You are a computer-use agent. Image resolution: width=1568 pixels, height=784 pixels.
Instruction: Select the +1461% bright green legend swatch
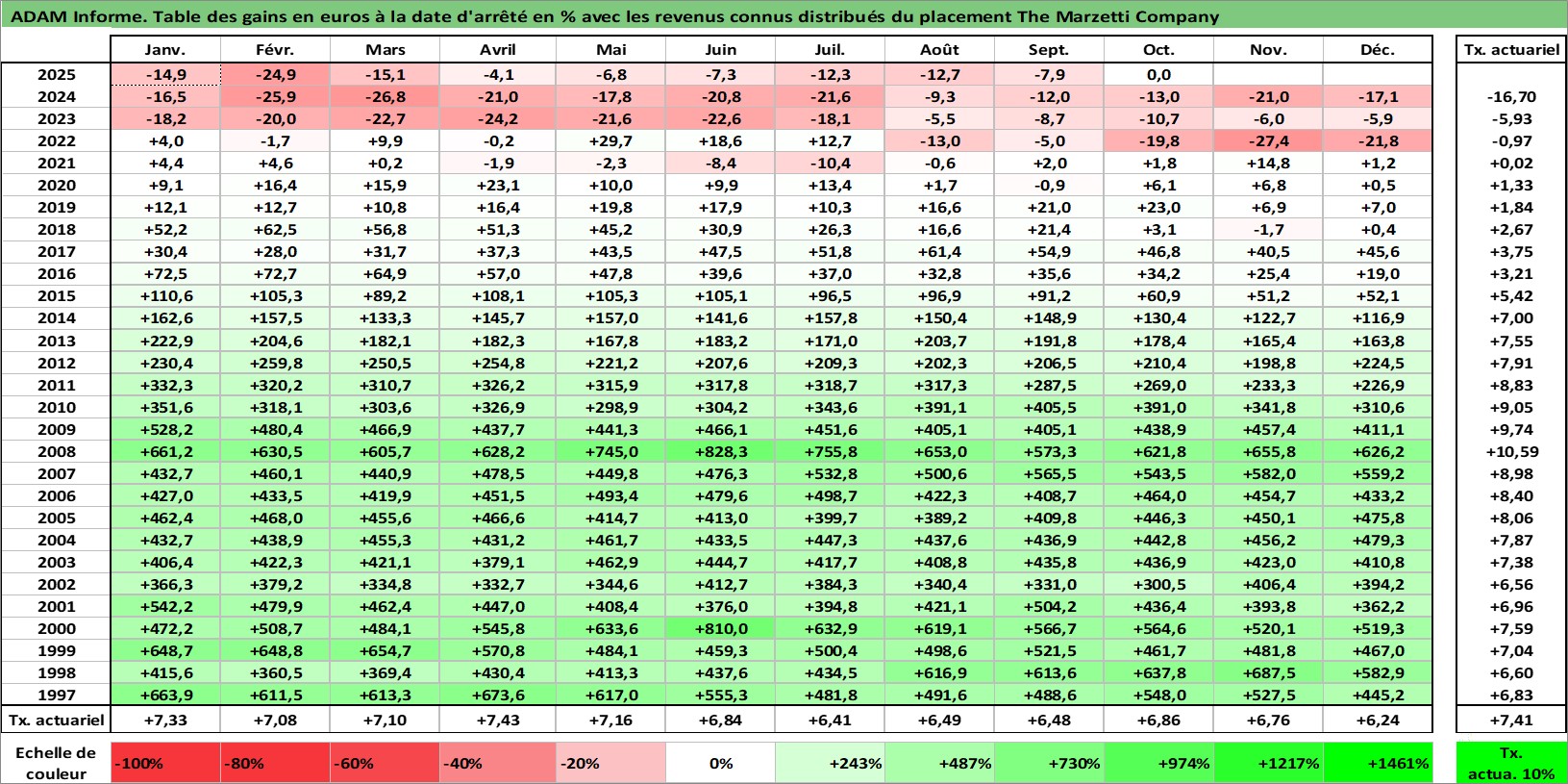[x=1378, y=763]
